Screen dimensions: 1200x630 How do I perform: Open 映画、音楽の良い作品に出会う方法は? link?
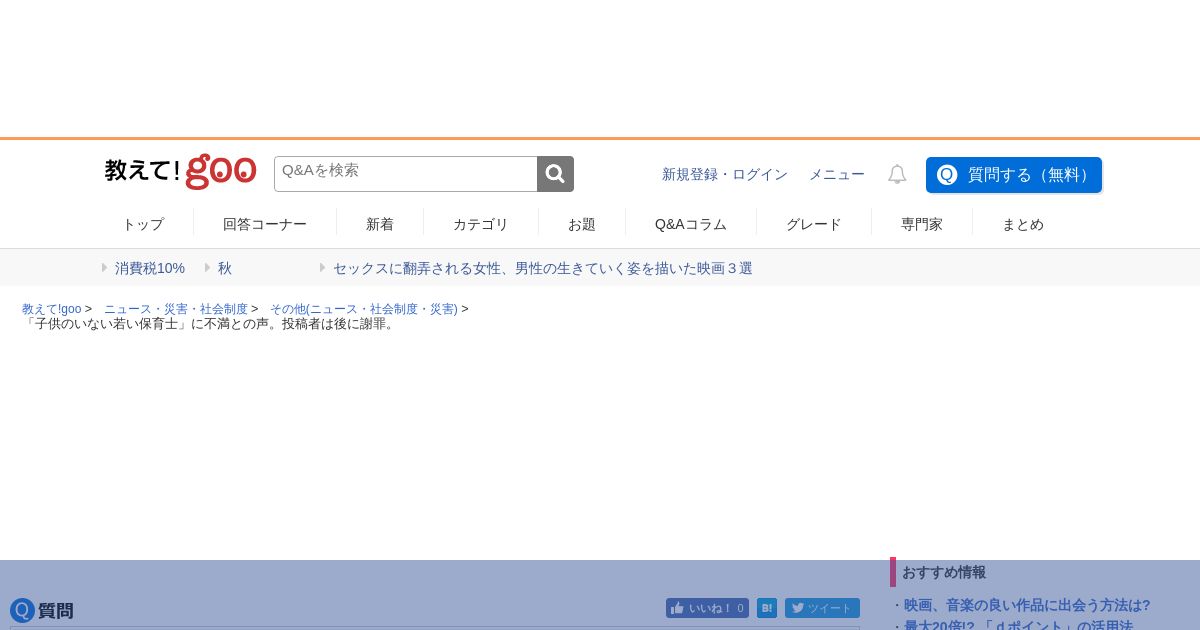tap(1027, 605)
